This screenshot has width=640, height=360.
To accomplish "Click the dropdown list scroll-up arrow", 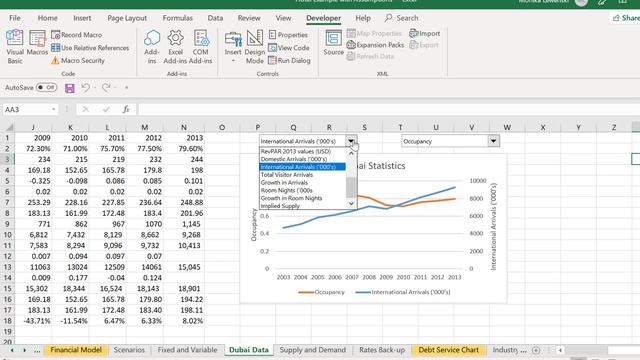I will [351, 153].
